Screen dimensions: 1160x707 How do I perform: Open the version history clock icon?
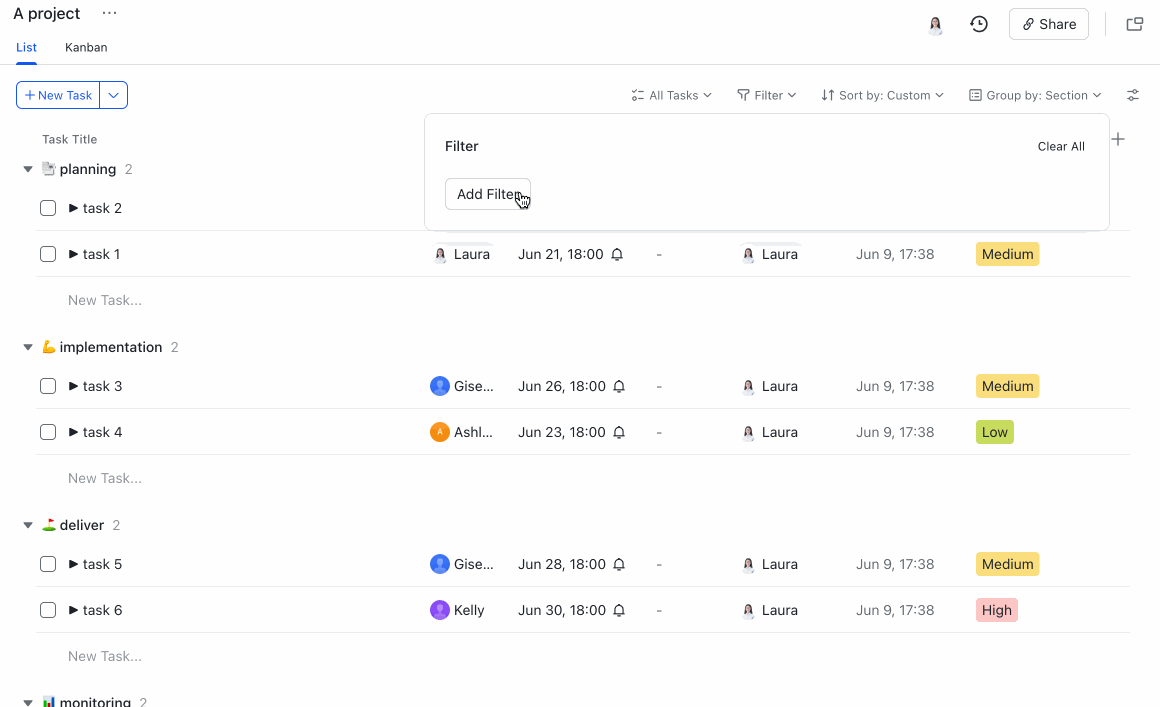click(x=978, y=23)
